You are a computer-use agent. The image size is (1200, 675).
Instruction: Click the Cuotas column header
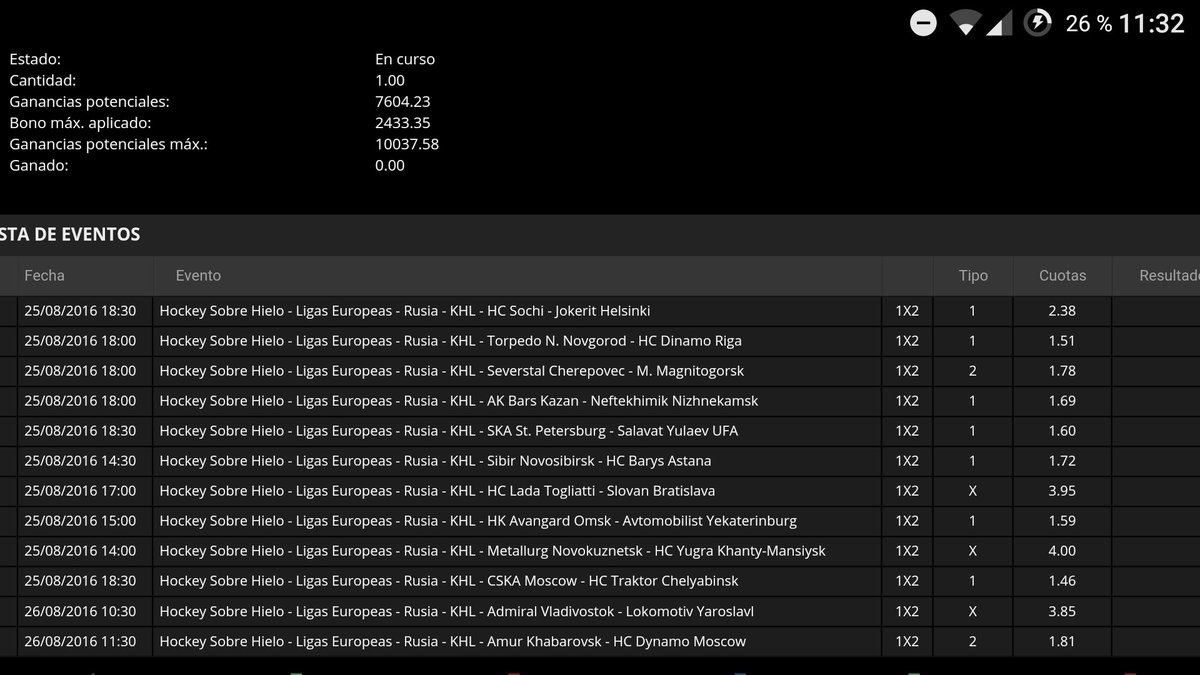(1062, 275)
